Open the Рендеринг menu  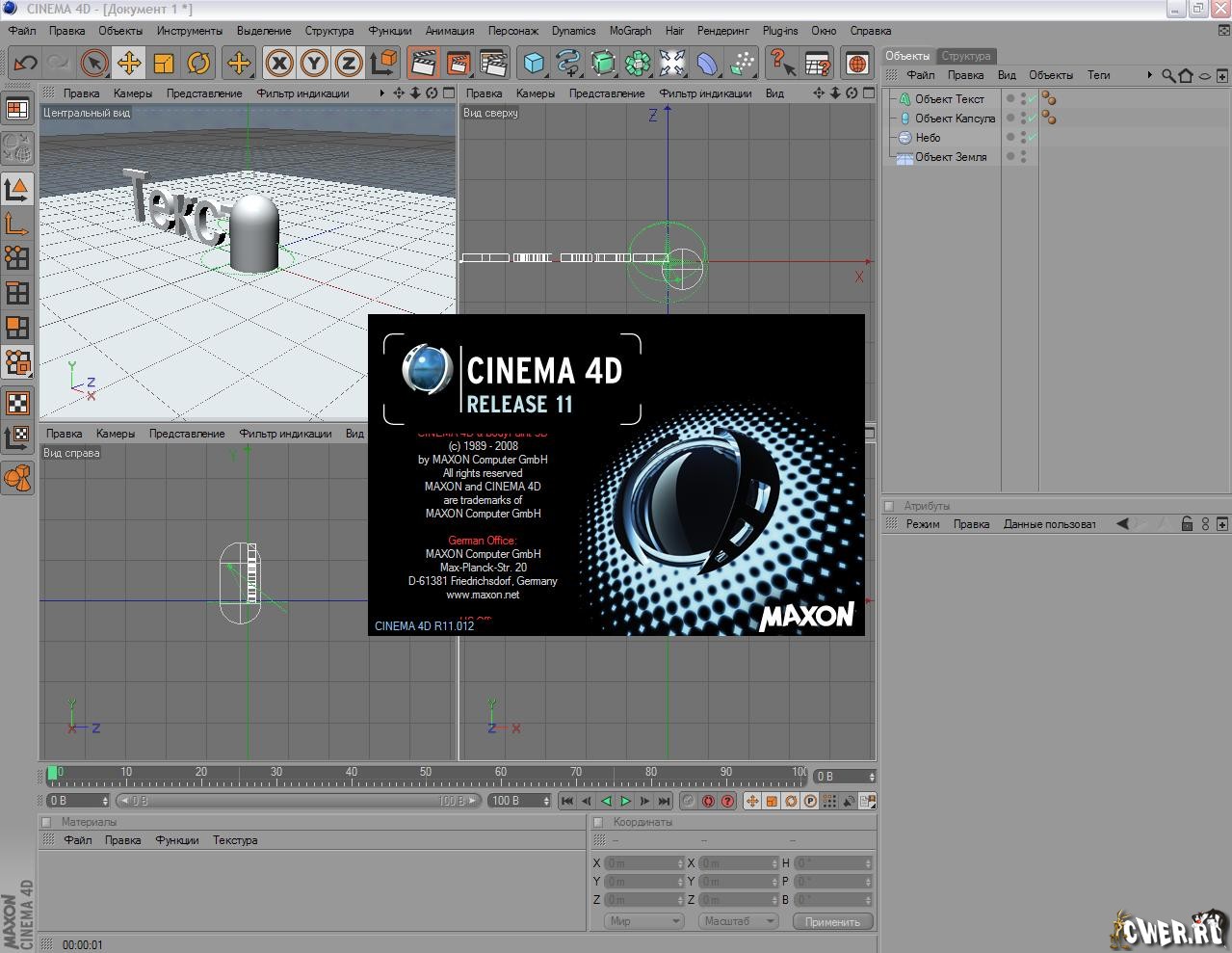[x=722, y=31]
